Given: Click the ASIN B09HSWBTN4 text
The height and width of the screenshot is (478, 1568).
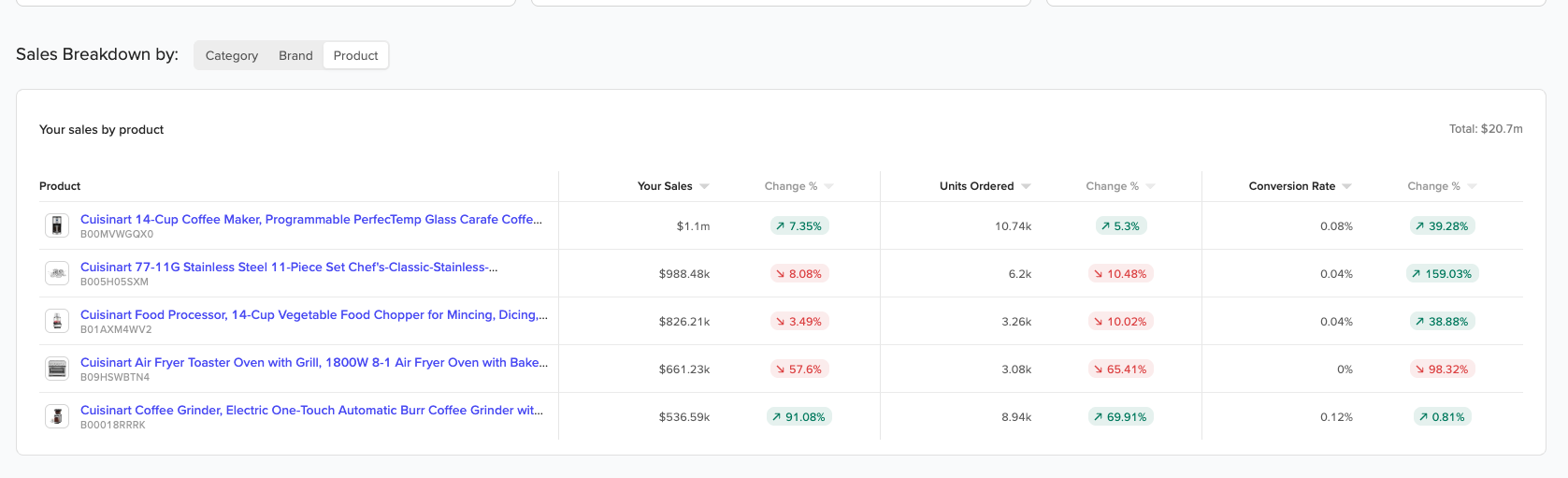Looking at the screenshot, I should 115,378.
